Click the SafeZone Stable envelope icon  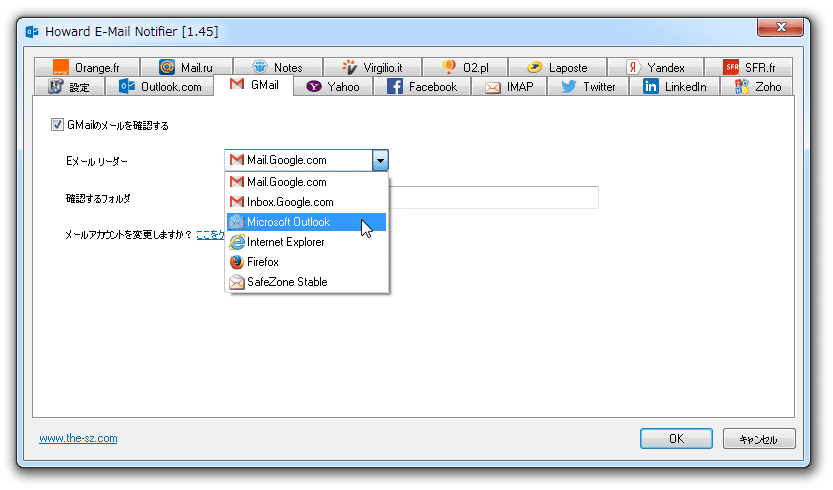[237, 282]
